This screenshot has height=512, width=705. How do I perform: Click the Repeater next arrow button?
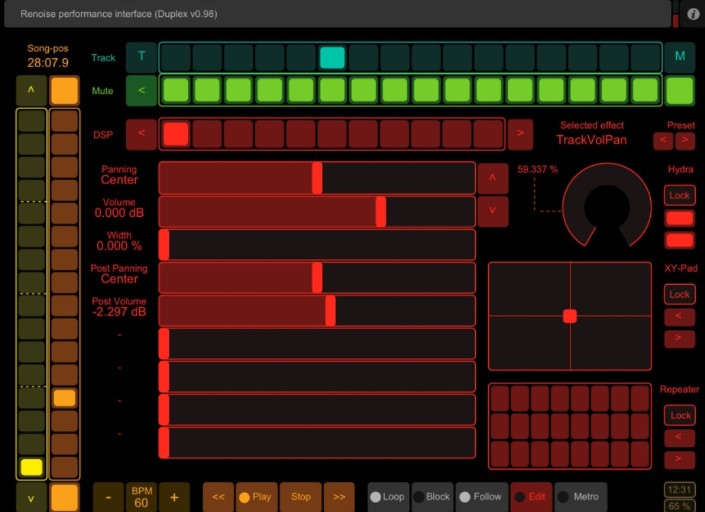tap(679, 459)
